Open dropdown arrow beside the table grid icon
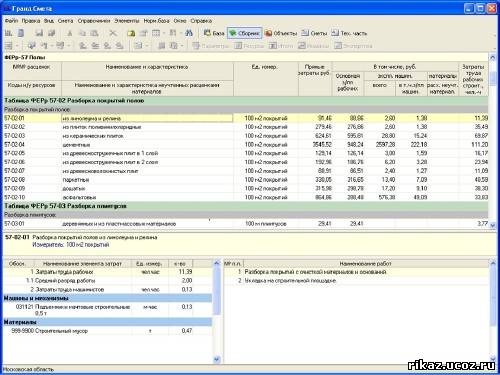Screen dimensions: 500x375 coord(164,33)
